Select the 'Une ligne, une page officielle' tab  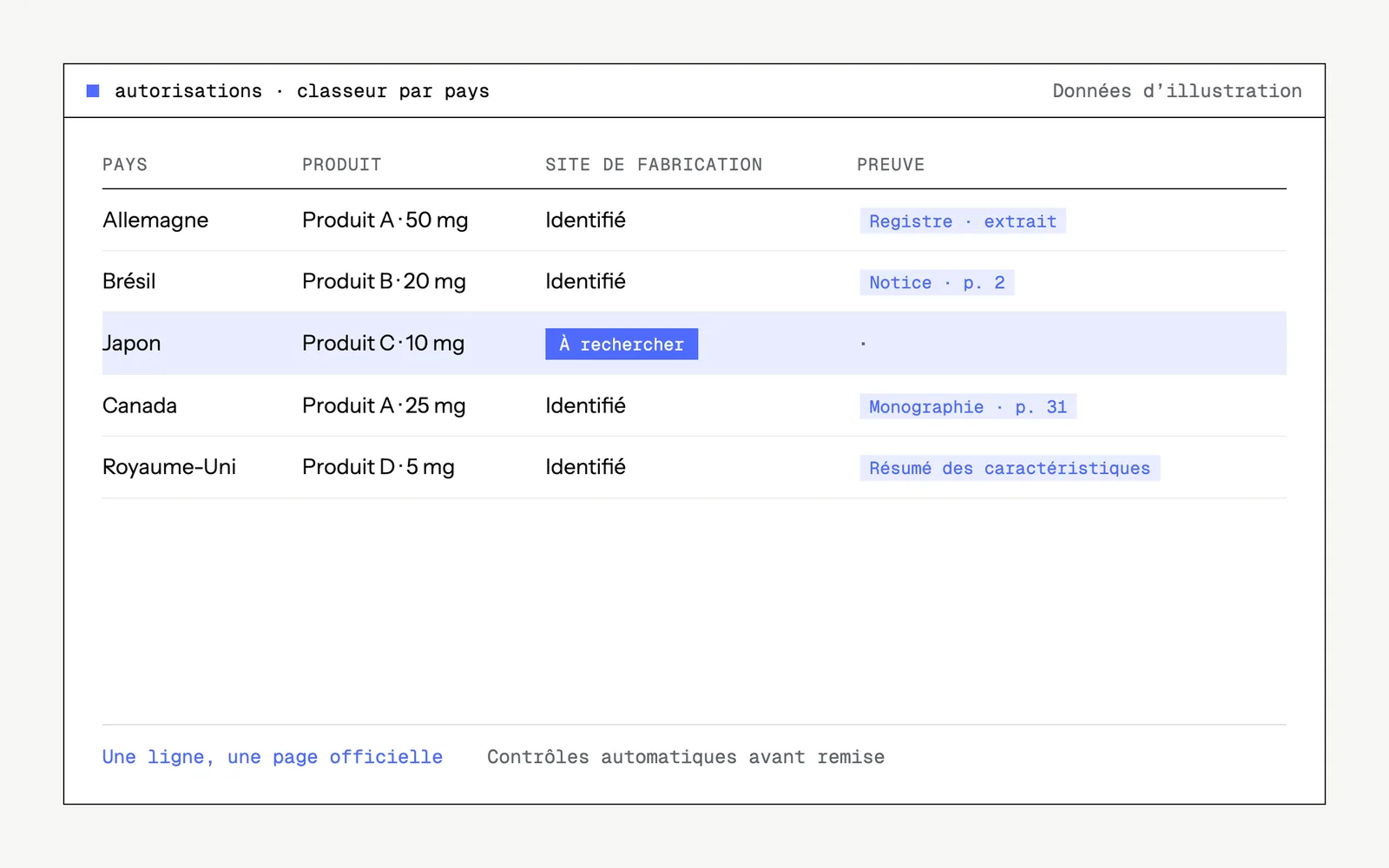pos(273,757)
